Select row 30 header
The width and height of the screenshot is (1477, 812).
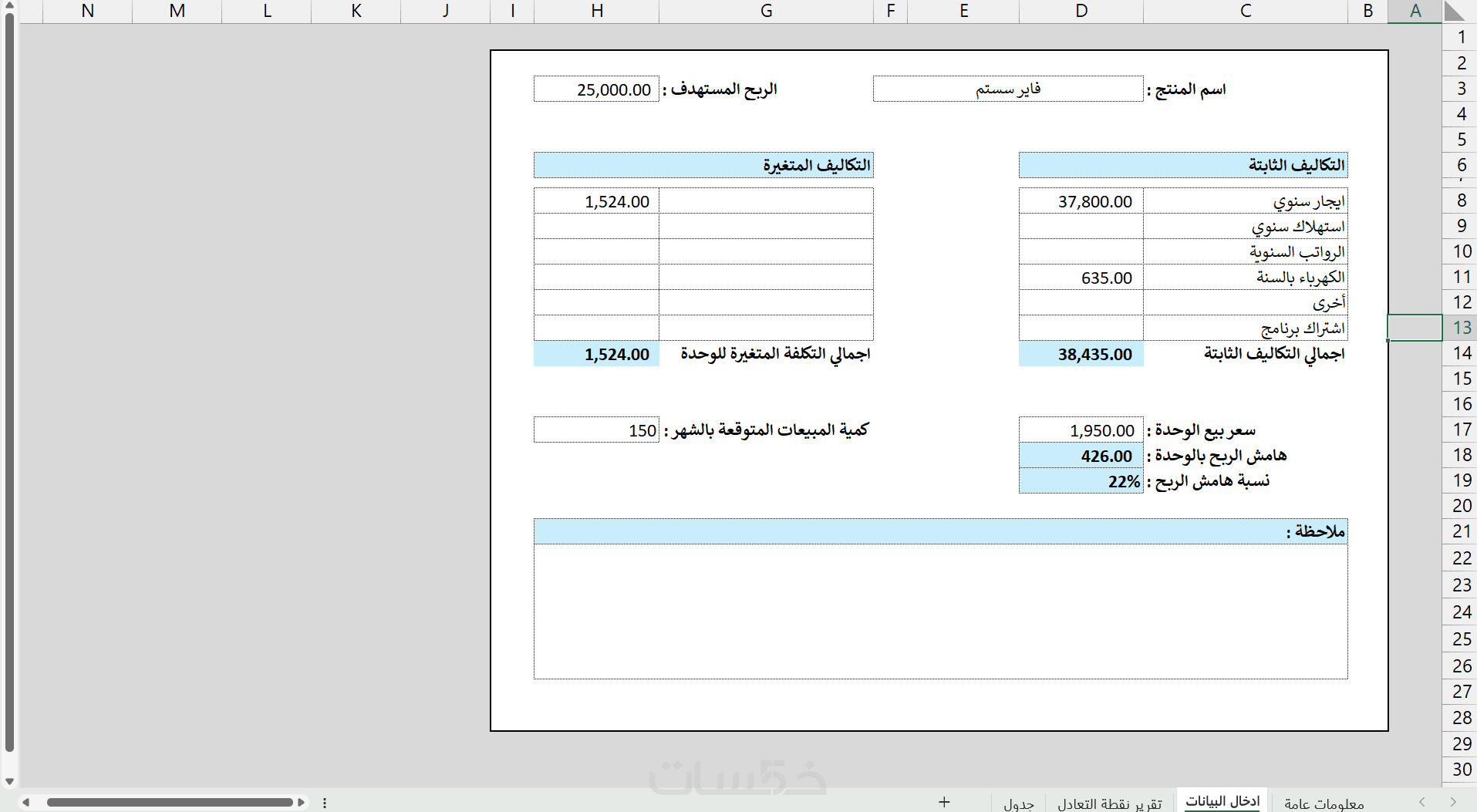pyautogui.click(x=1461, y=769)
